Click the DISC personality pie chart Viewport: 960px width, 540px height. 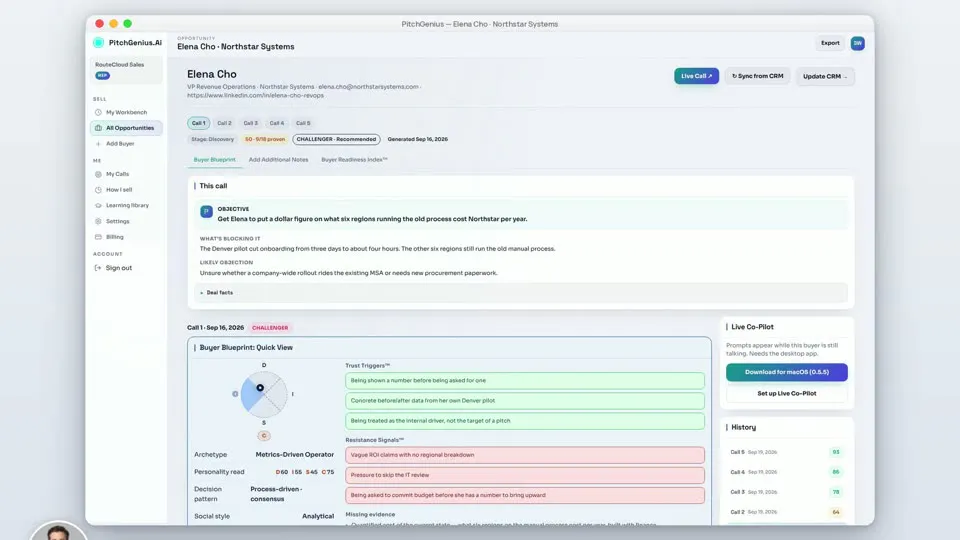click(x=264, y=394)
